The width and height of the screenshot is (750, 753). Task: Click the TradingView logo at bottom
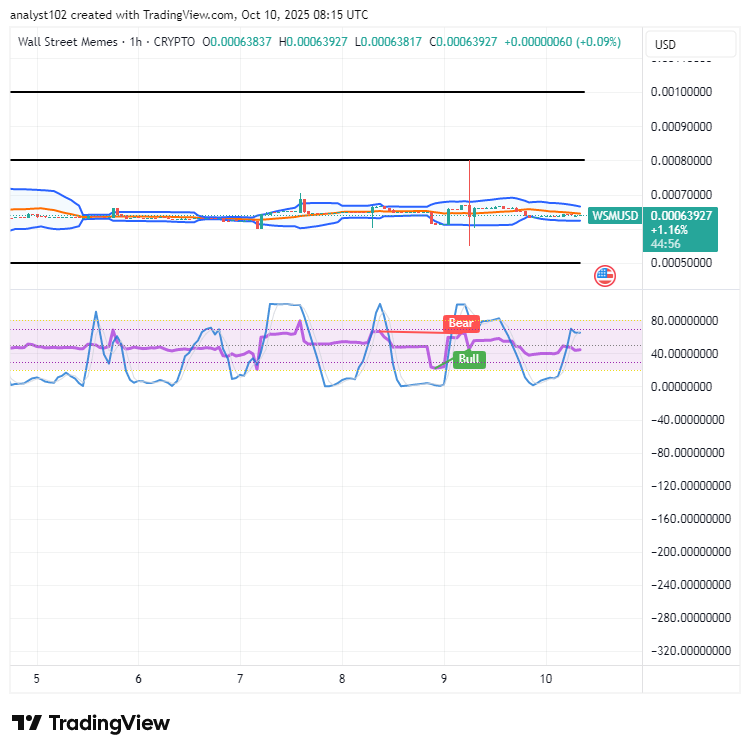pos(91,723)
